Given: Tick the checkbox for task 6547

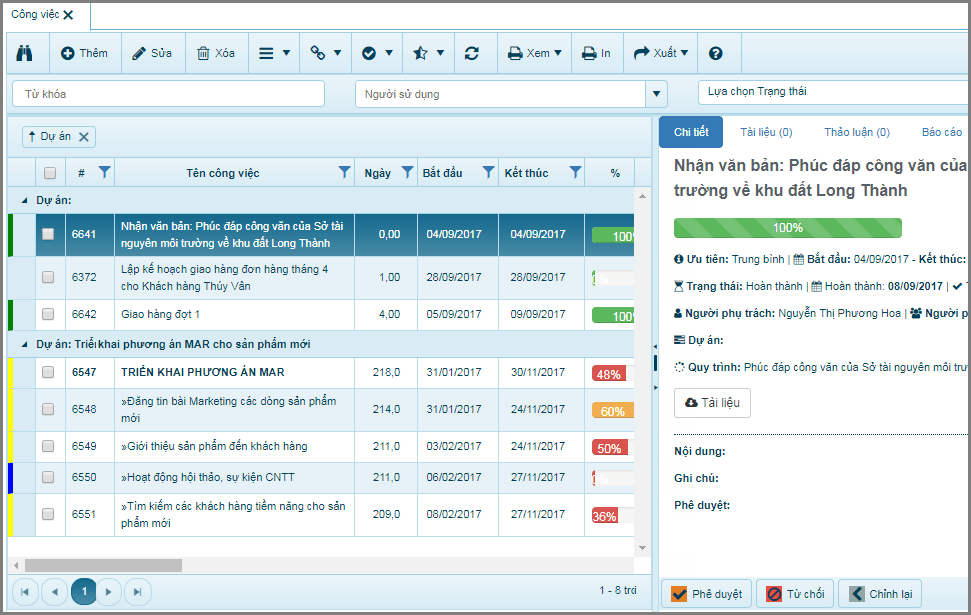Looking at the screenshot, I should click(x=48, y=372).
